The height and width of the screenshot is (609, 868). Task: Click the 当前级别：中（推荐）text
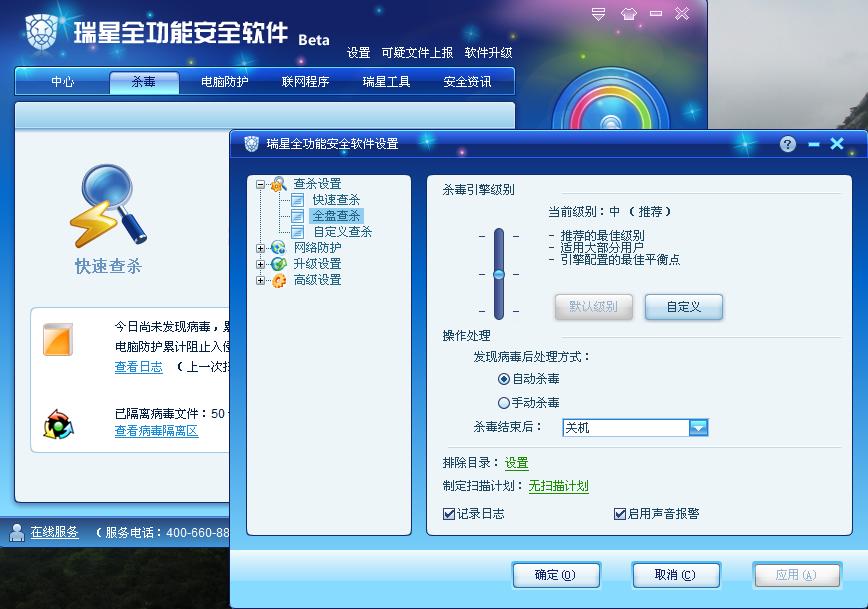click(609, 212)
